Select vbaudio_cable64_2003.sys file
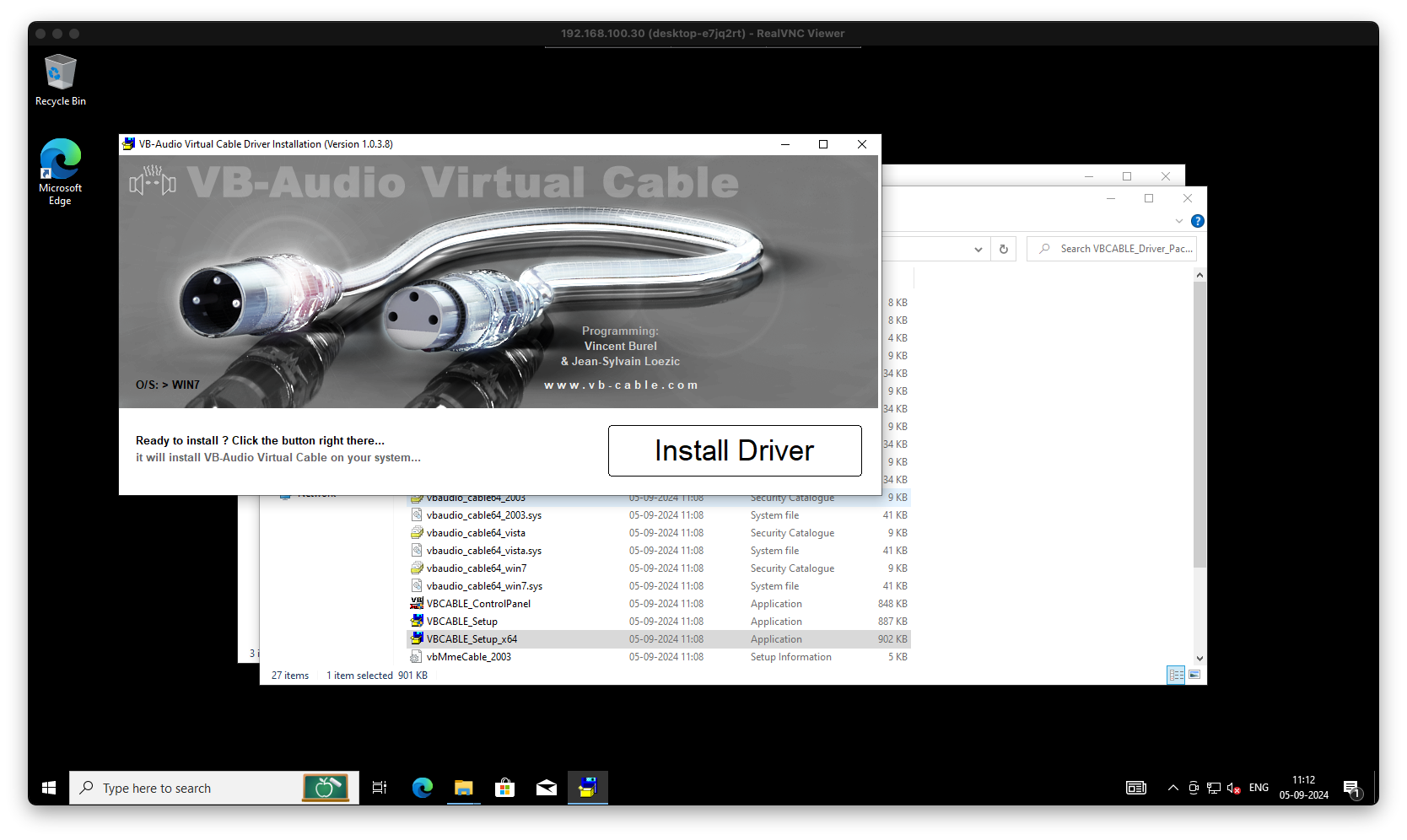 tap(659, 515)
